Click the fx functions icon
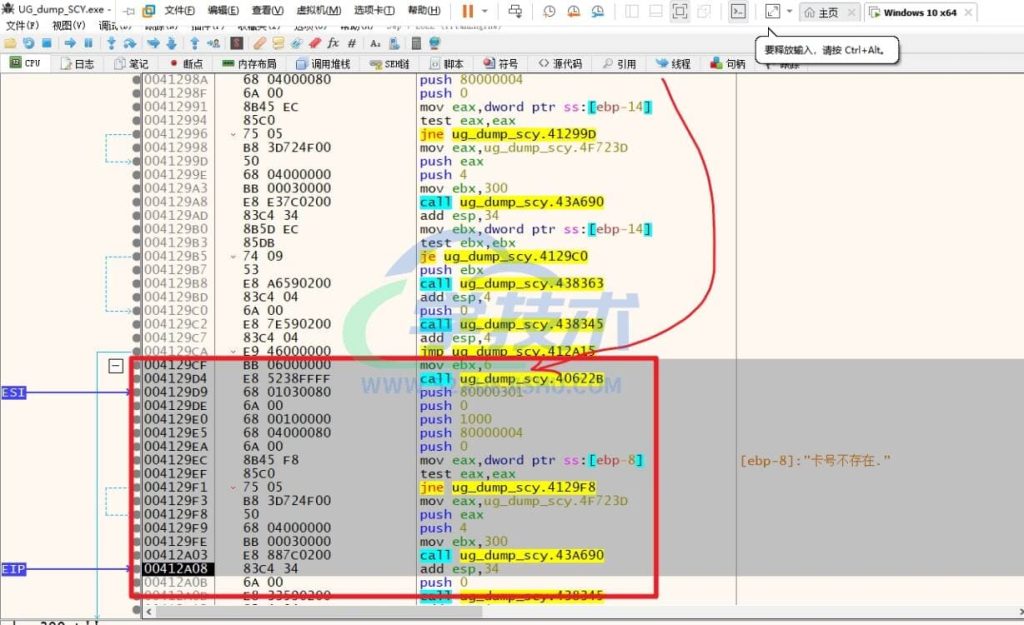Image resolution: width=1024 pixels, height=625 pixels. [333, 44]
